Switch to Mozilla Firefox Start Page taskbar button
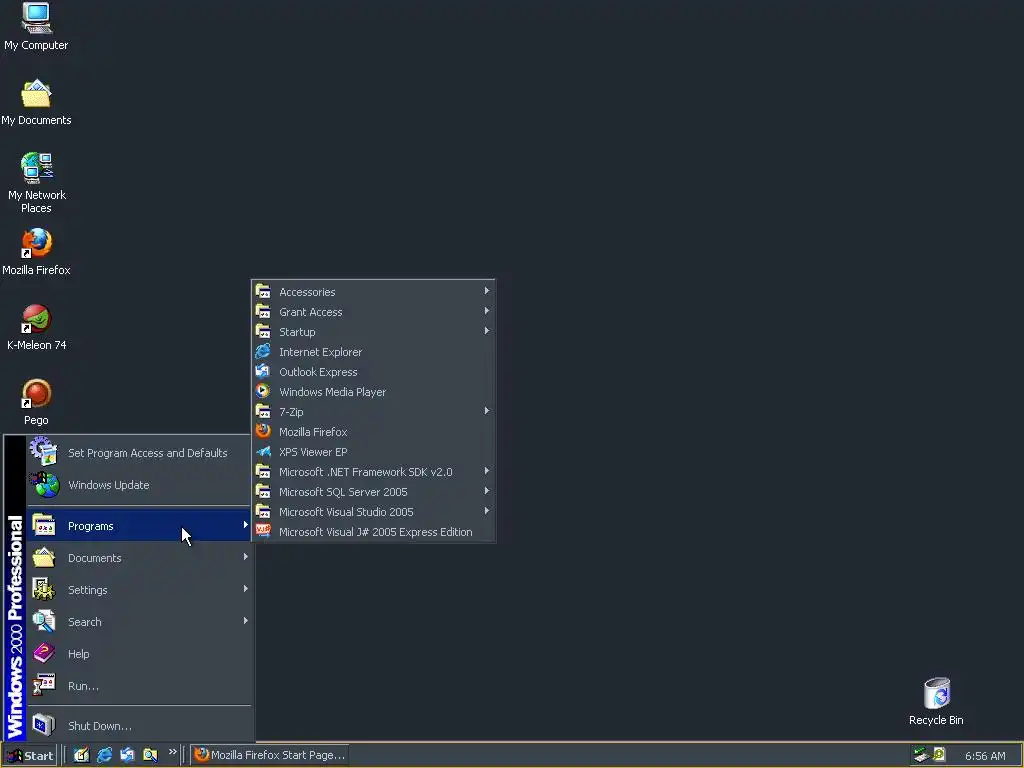Viewport: 1024px width, 768px height. click(x=270, y=755)
